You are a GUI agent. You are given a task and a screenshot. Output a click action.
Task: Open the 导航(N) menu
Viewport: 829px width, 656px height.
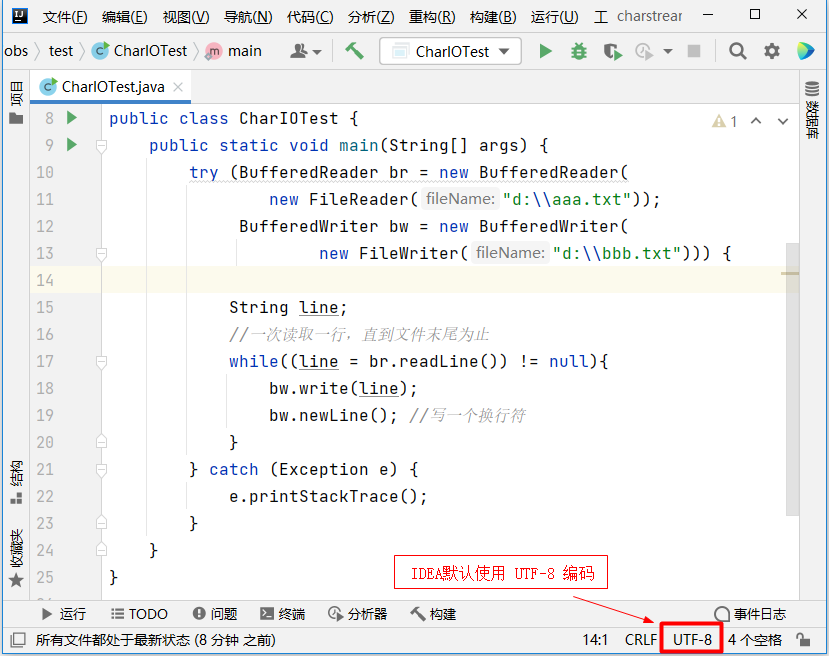[x=248, y=17]
